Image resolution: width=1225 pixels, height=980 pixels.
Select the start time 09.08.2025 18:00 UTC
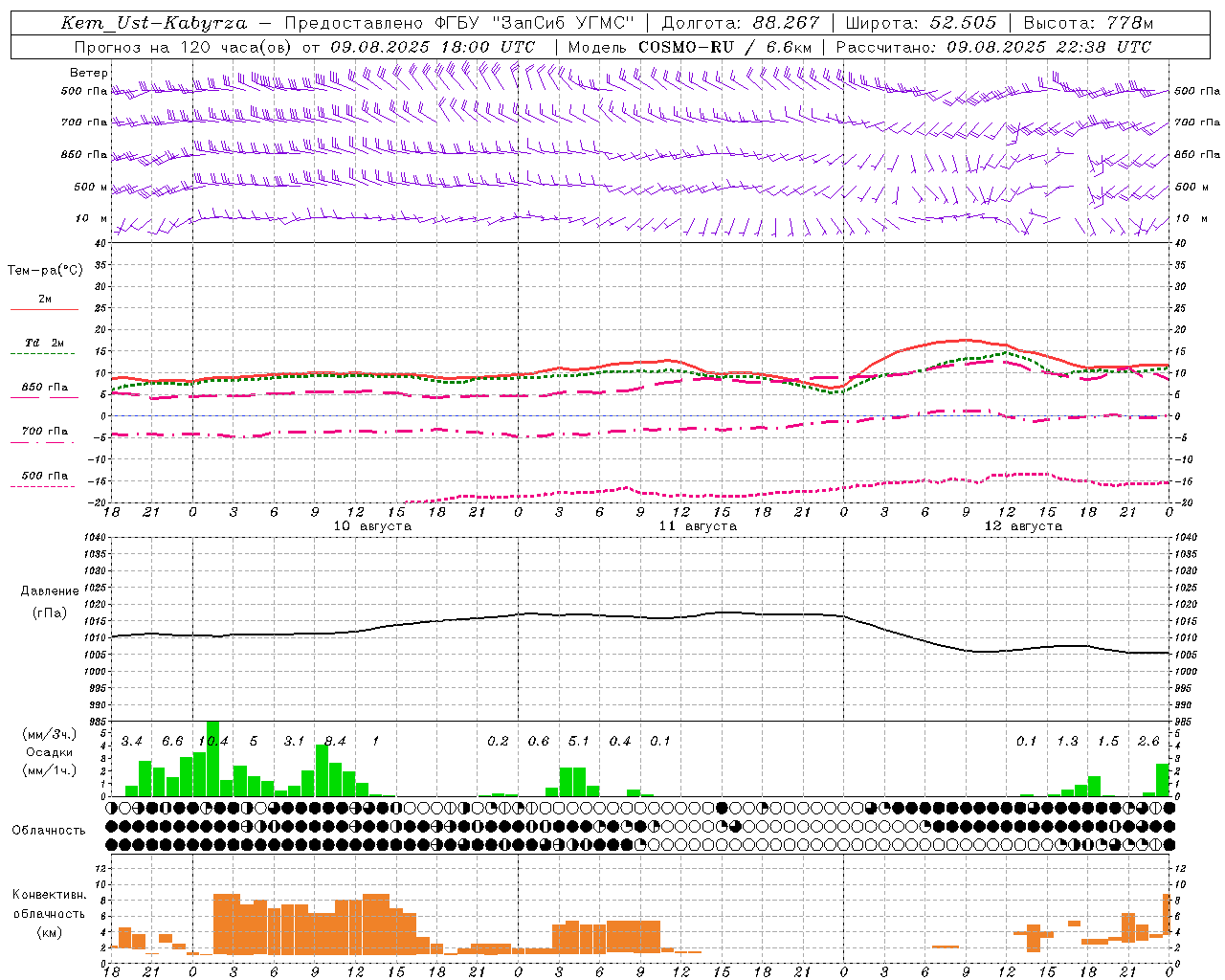tap(433, 47)
